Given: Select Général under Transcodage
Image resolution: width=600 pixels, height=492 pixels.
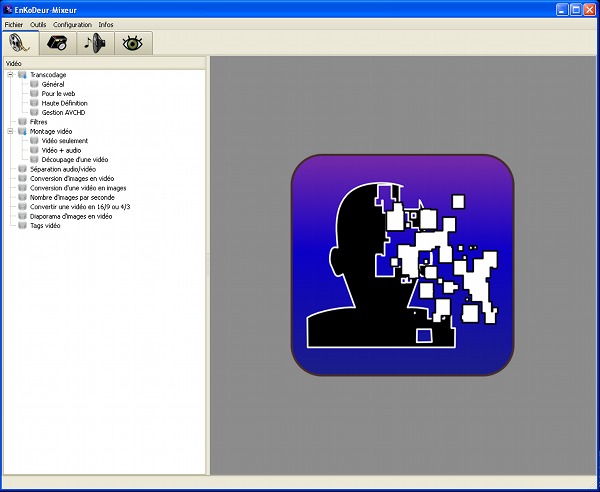Looking at the screenshot, I should coord(53,84).
